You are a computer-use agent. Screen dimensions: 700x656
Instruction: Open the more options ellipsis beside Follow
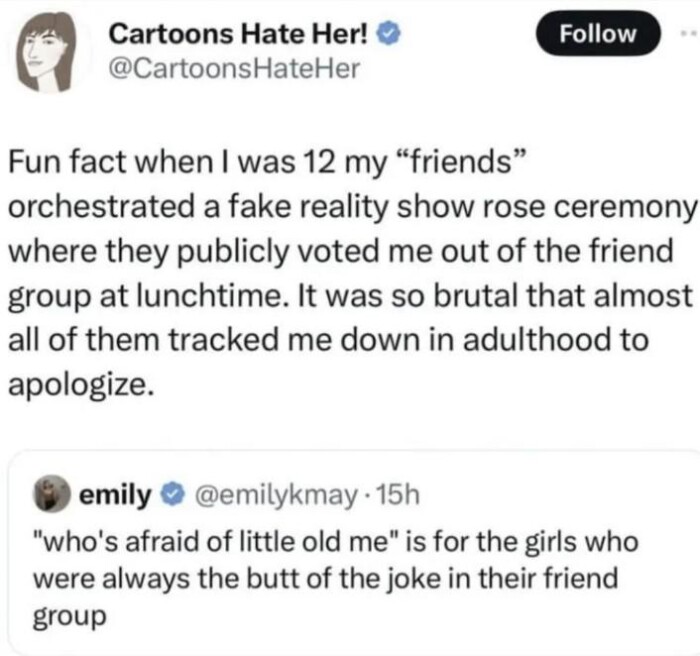[x=685, y=33]
